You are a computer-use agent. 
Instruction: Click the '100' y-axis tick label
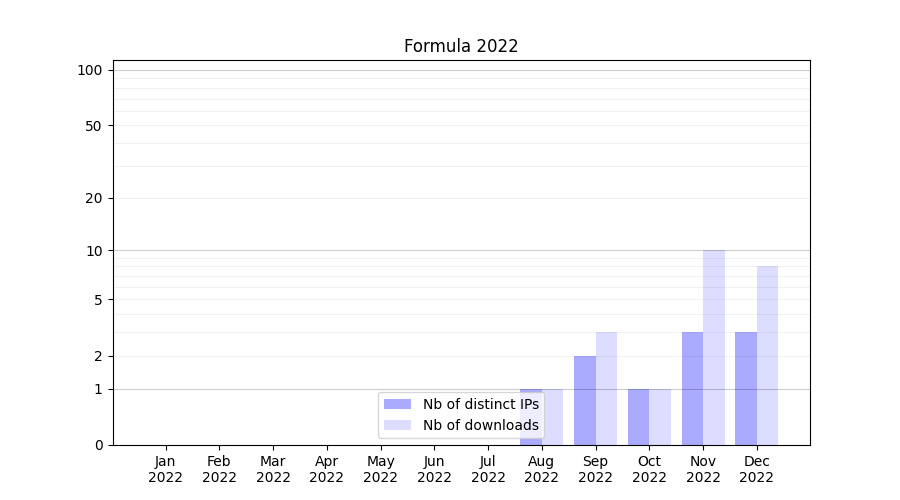click(90, 70)
